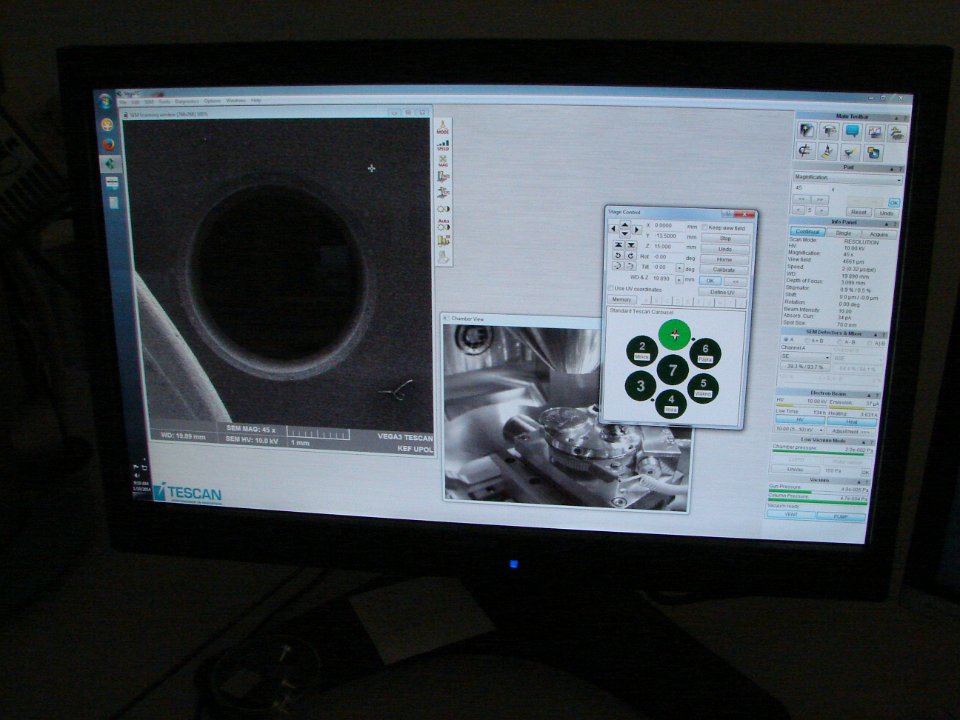Click Undo button in Stage Control
Viewport: 960px width, 720px height.
(725, 249)
